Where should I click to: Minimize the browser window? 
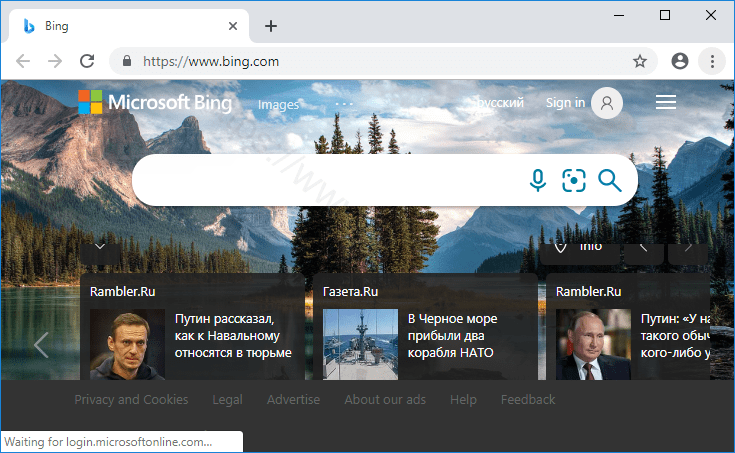(619, 15)
